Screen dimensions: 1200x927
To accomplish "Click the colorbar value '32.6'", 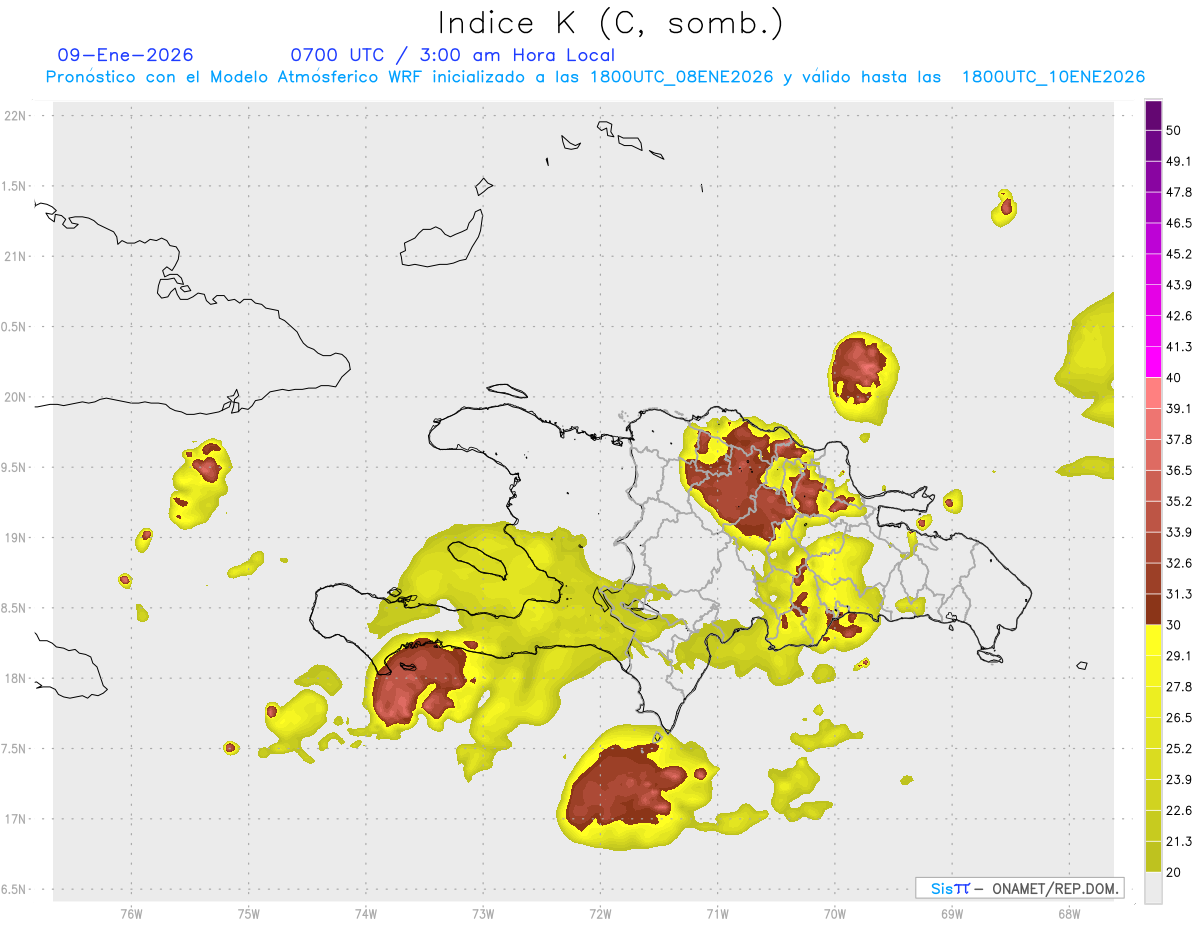I will pos(1179,563).
